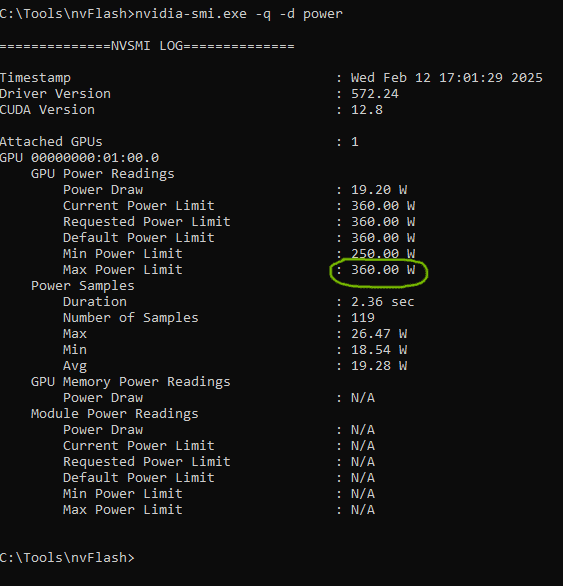563x586 pixels.
Task: Click 360.00 W value in GPU Current Power Limit row
Action: pyautogui.click(x=383, y=206)
